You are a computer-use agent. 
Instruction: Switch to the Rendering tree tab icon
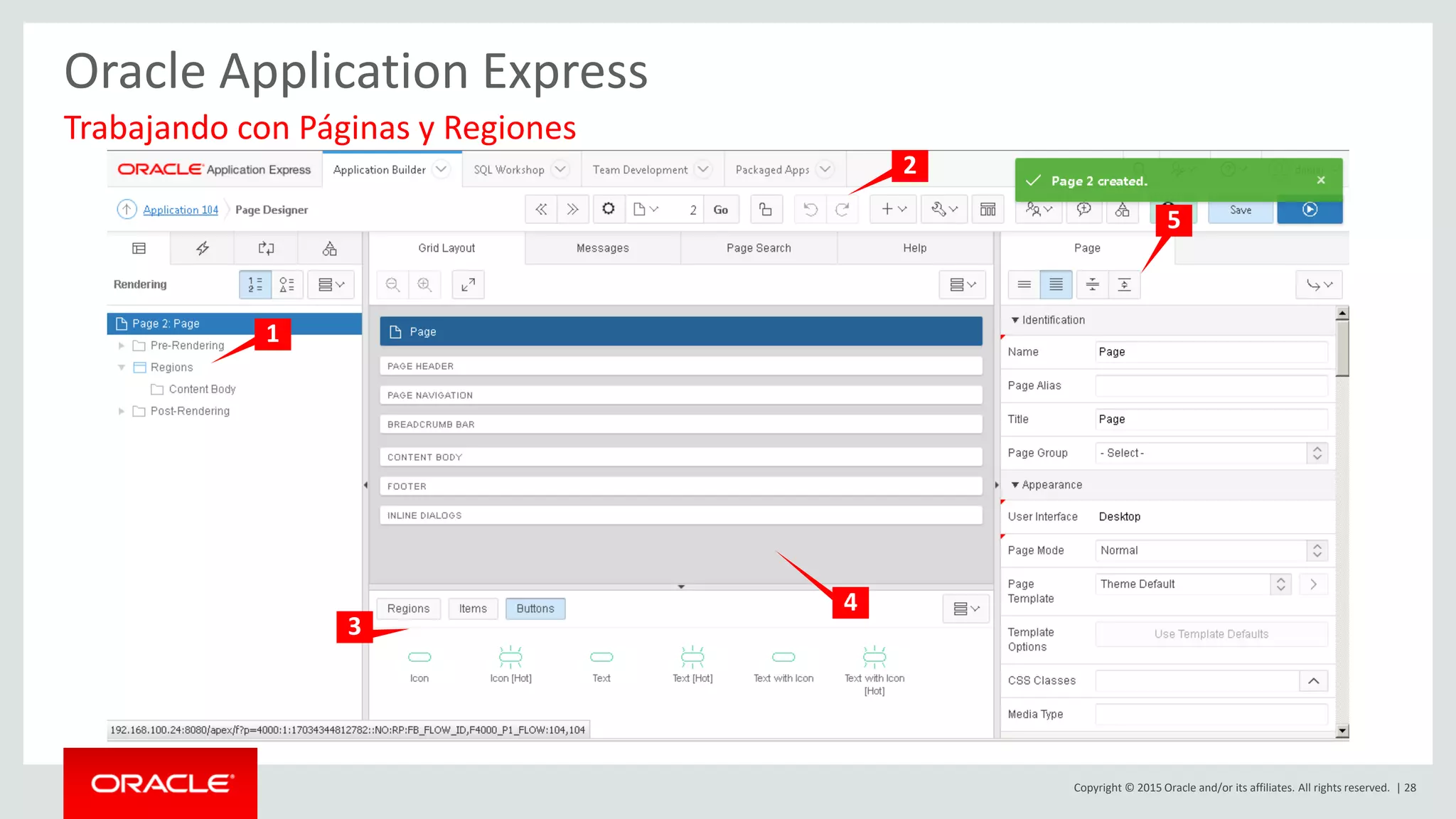(x=139, y=248)
